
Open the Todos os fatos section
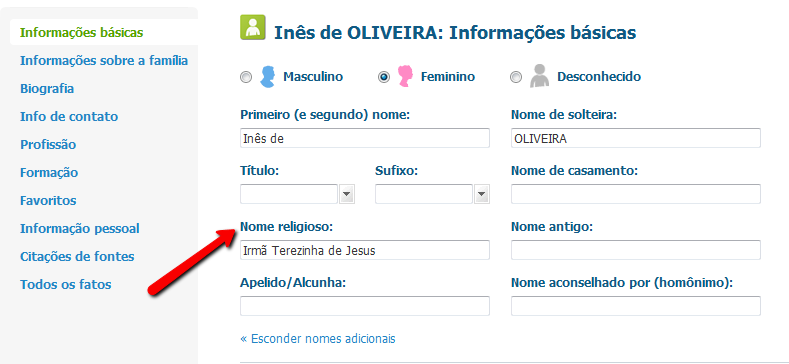point(65,284)
